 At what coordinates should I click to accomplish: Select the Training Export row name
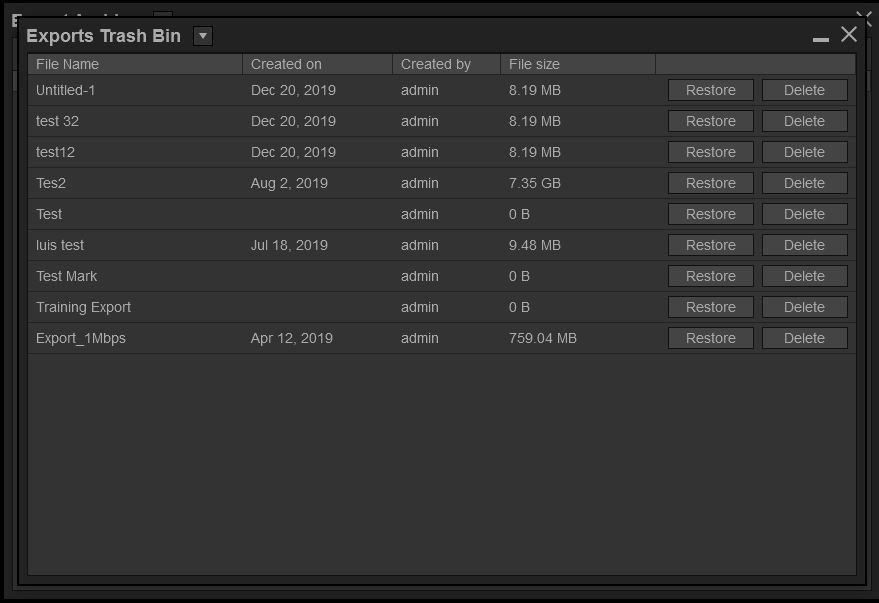83,307
